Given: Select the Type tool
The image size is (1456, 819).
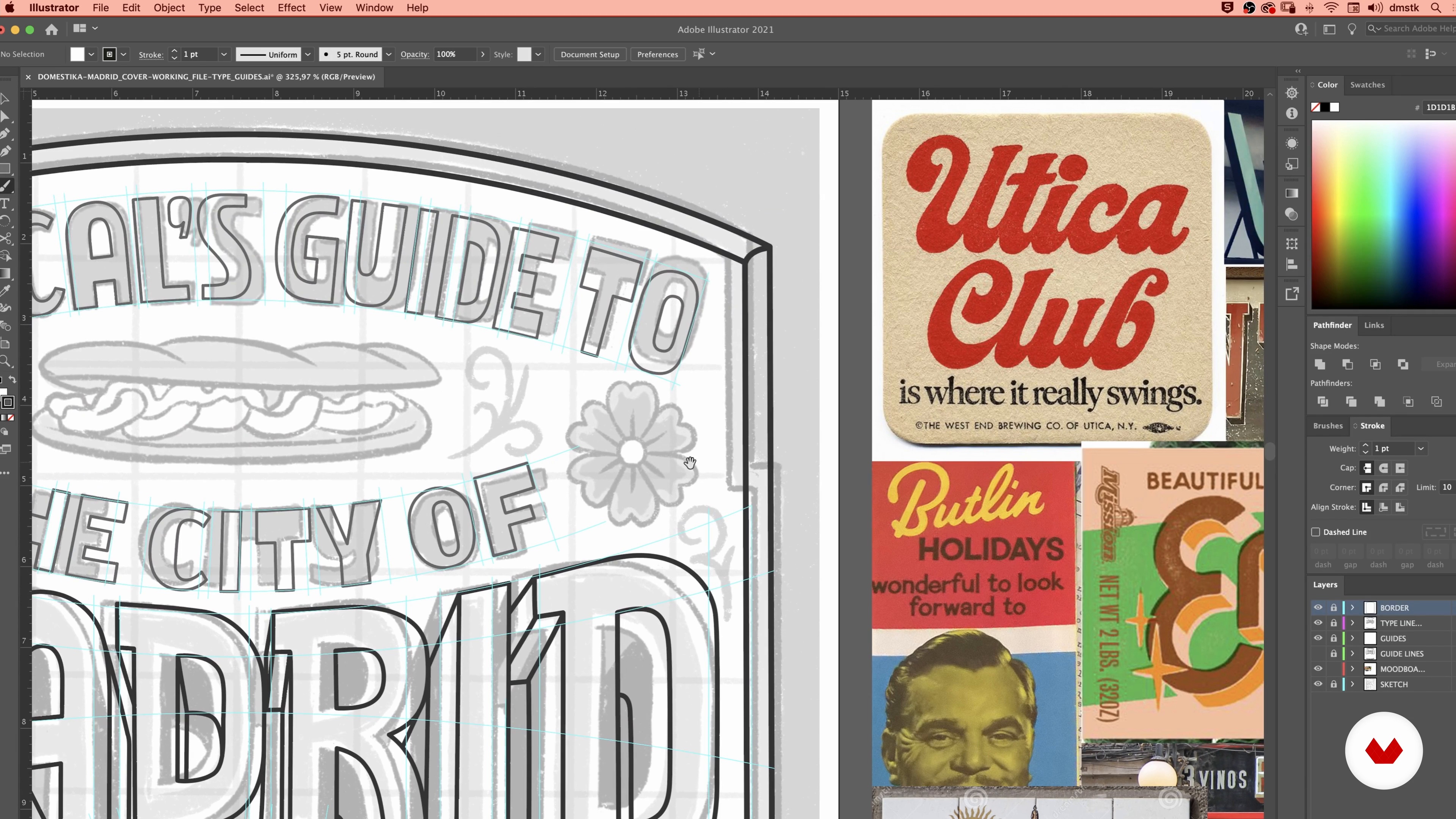Looking at the screenshot, I should tap(5, 204).
